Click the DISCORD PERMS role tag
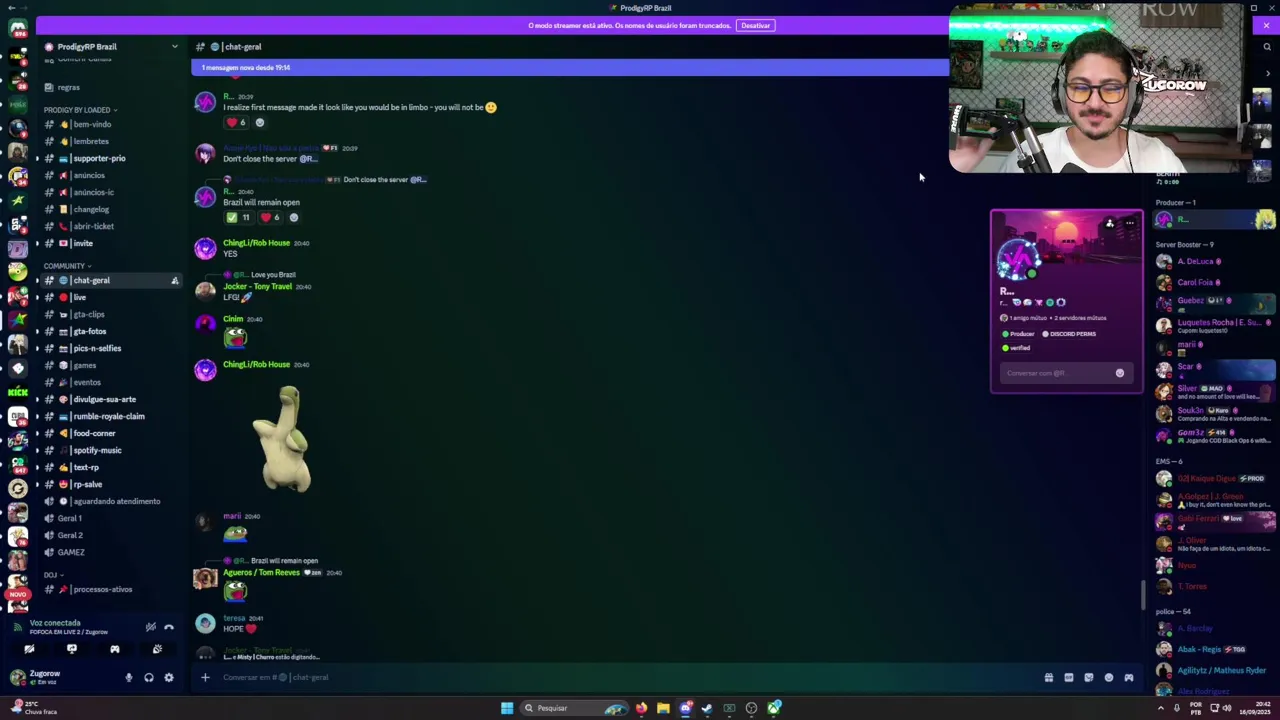 pos(1070,334)
